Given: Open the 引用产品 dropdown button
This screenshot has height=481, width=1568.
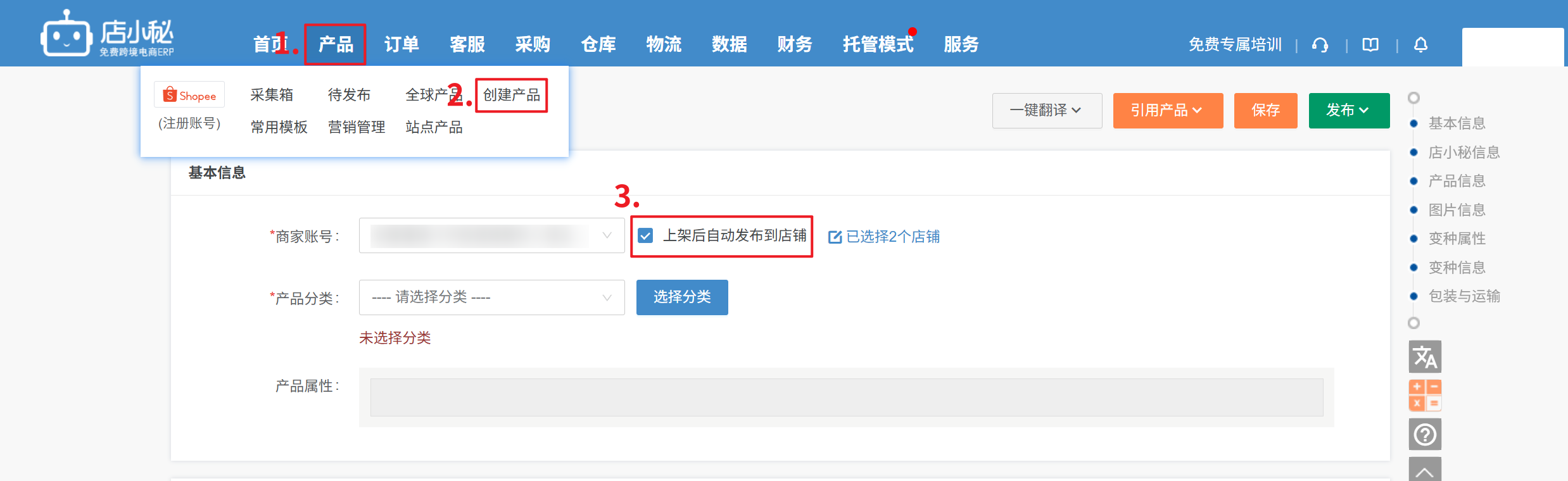Looking at the screenshot, I should 1168,111.
